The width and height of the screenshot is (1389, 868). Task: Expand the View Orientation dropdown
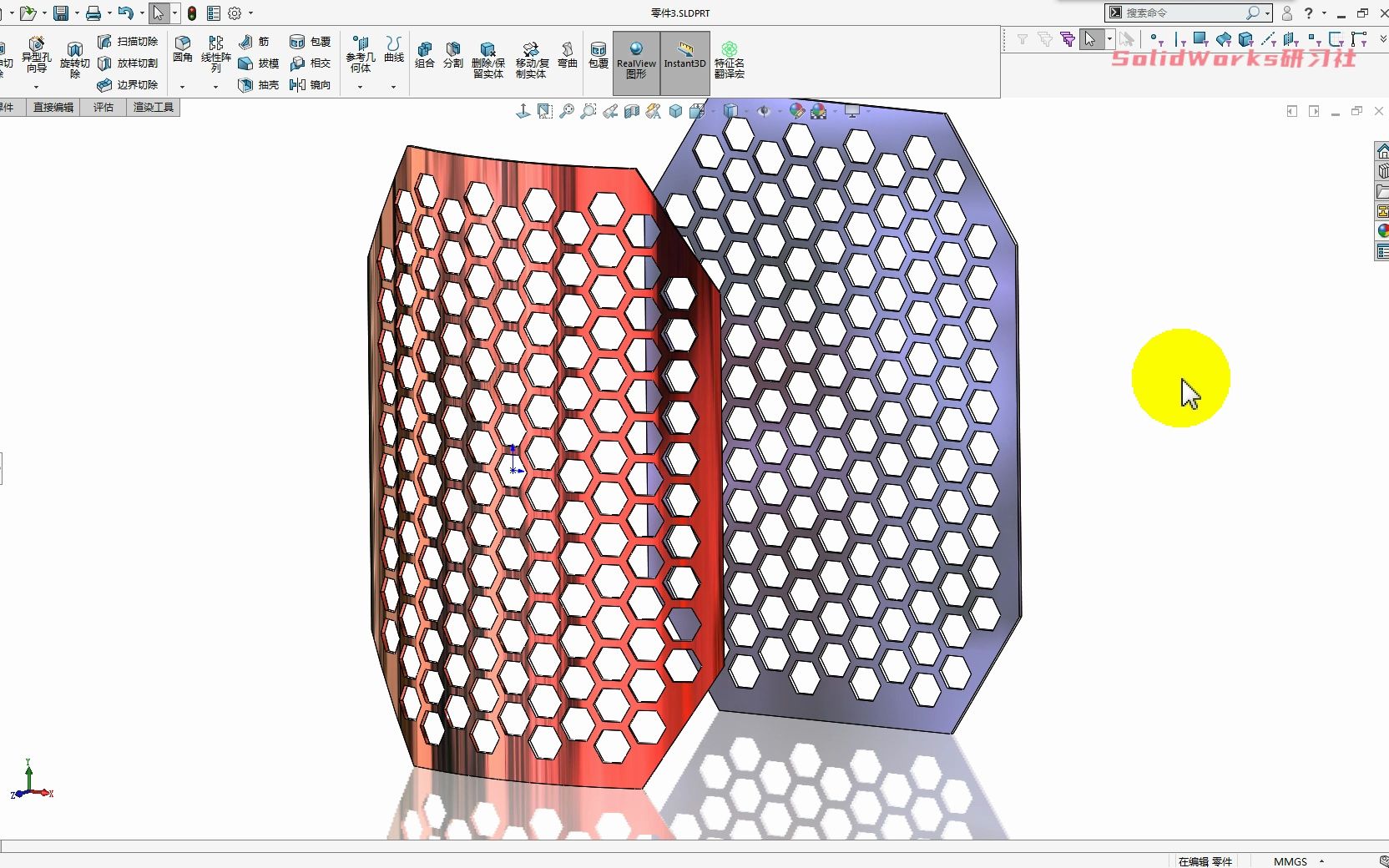click(711, 111)
